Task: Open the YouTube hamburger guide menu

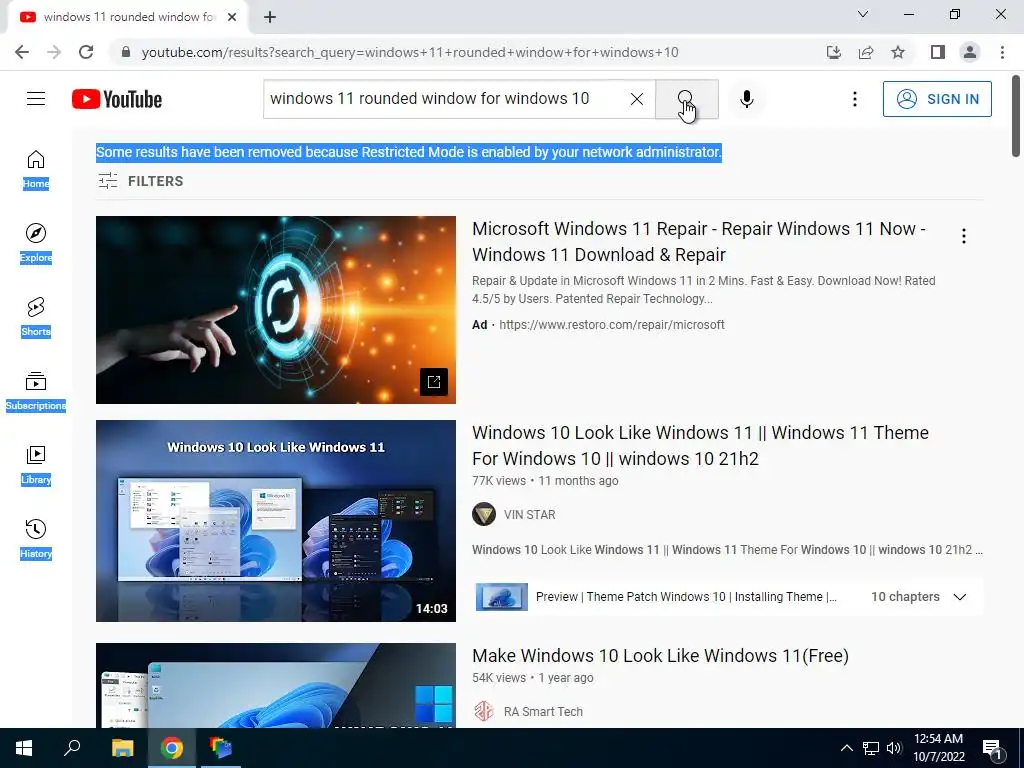Action: click(36, 99)
